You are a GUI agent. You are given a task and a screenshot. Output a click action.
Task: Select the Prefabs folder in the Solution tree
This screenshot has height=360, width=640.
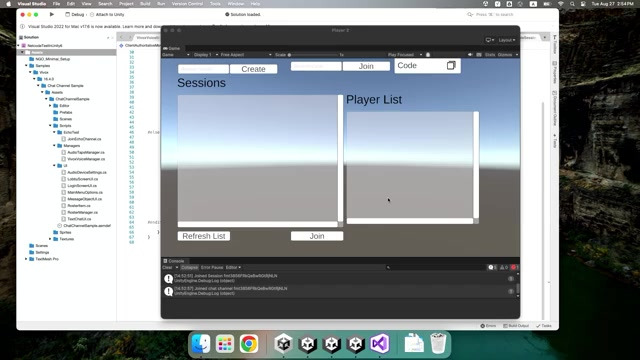[x=66, y=112]
